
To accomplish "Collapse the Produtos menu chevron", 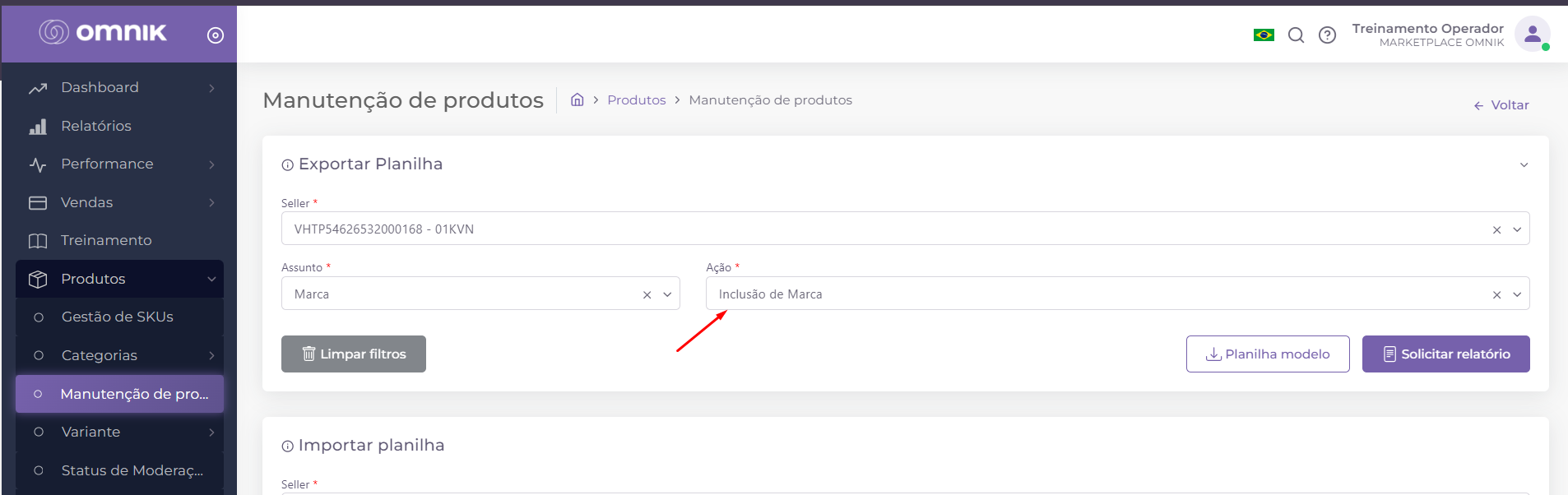I will [x=211, y=280].
